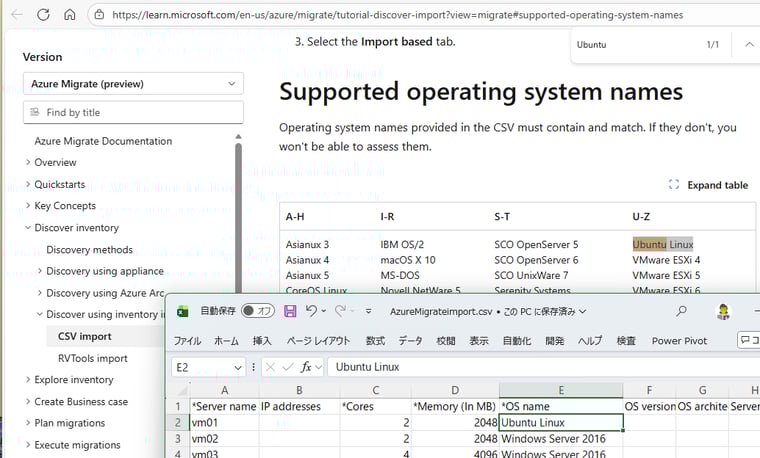Expand Explore inventory section
The width and height of the screenshot is (760, 458).
28,379
